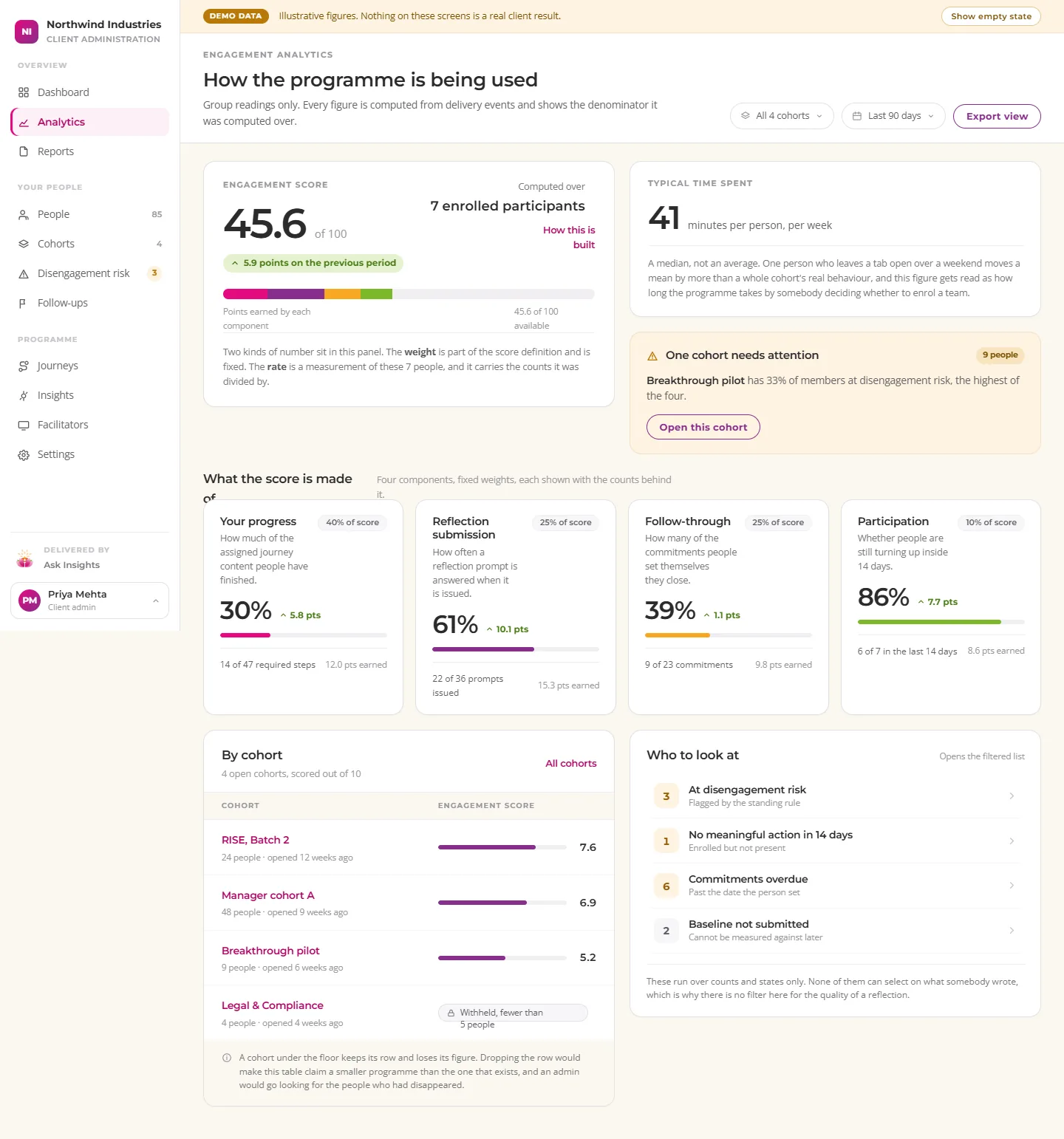Image resolution: width=1064 pixels, height=1139 pixels.
Task: Open the Last 90 days date dropdown
Action: point(893,116)
